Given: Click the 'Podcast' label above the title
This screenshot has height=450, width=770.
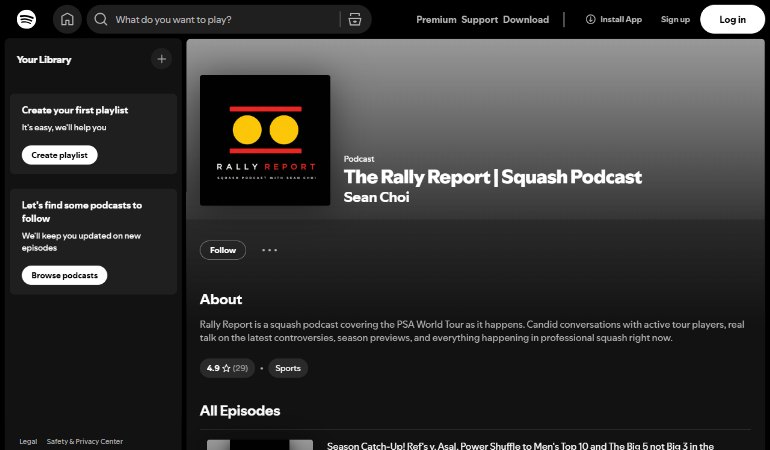Looking at the screenshot, I should point(359,159).
